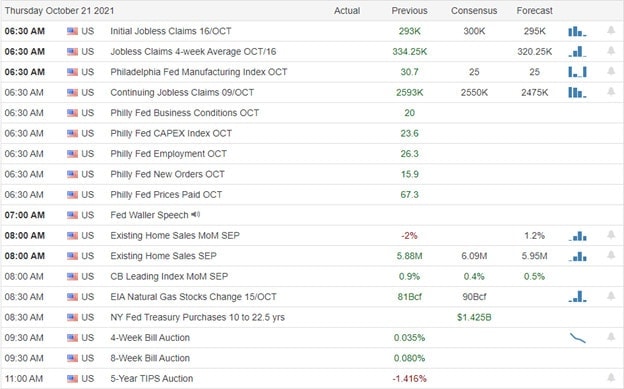Select consensus value 2550K
Viewport: 624px width, 389px height.
474,92
